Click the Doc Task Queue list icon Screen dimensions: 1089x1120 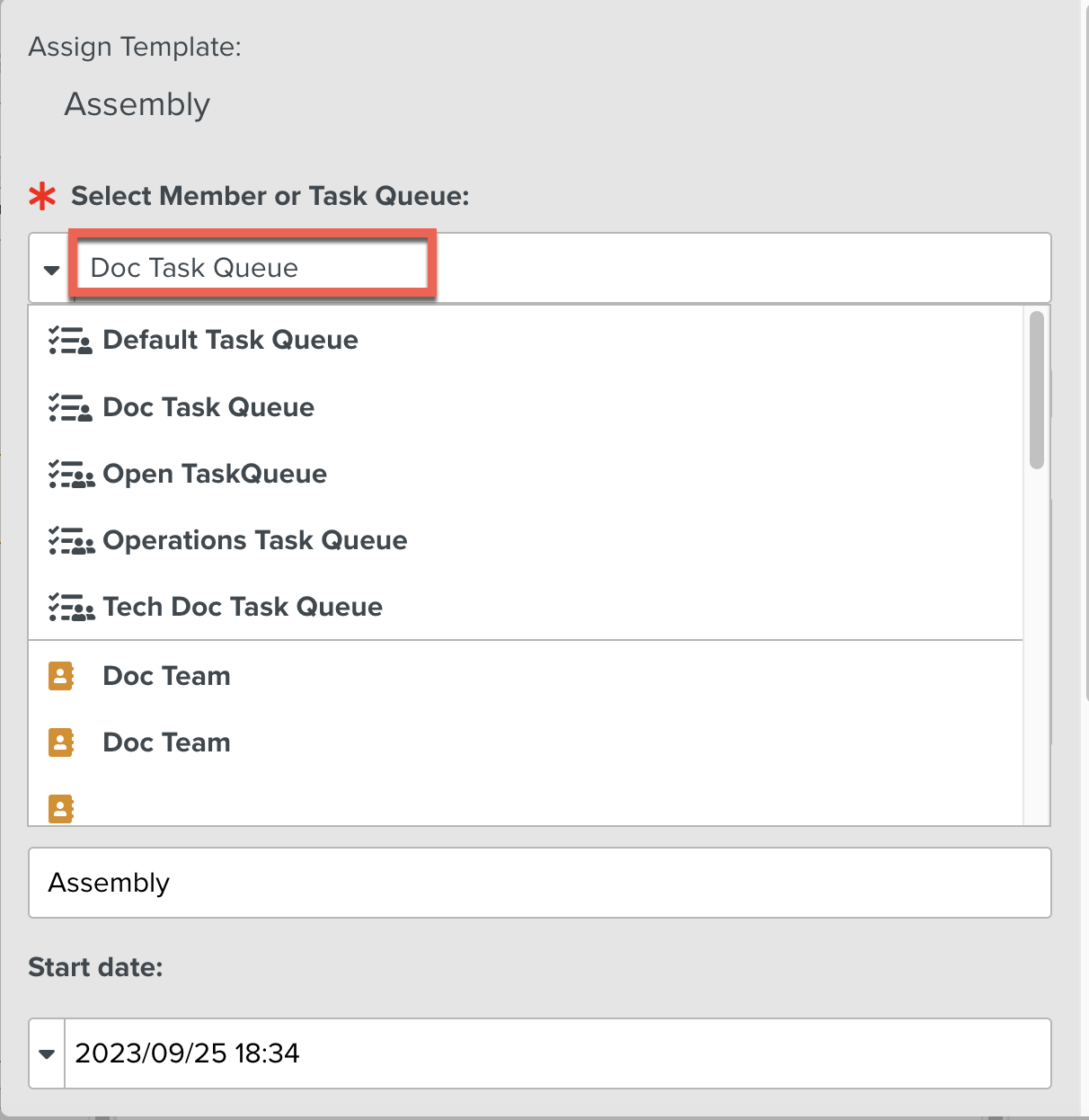click(x=70, y=408)
